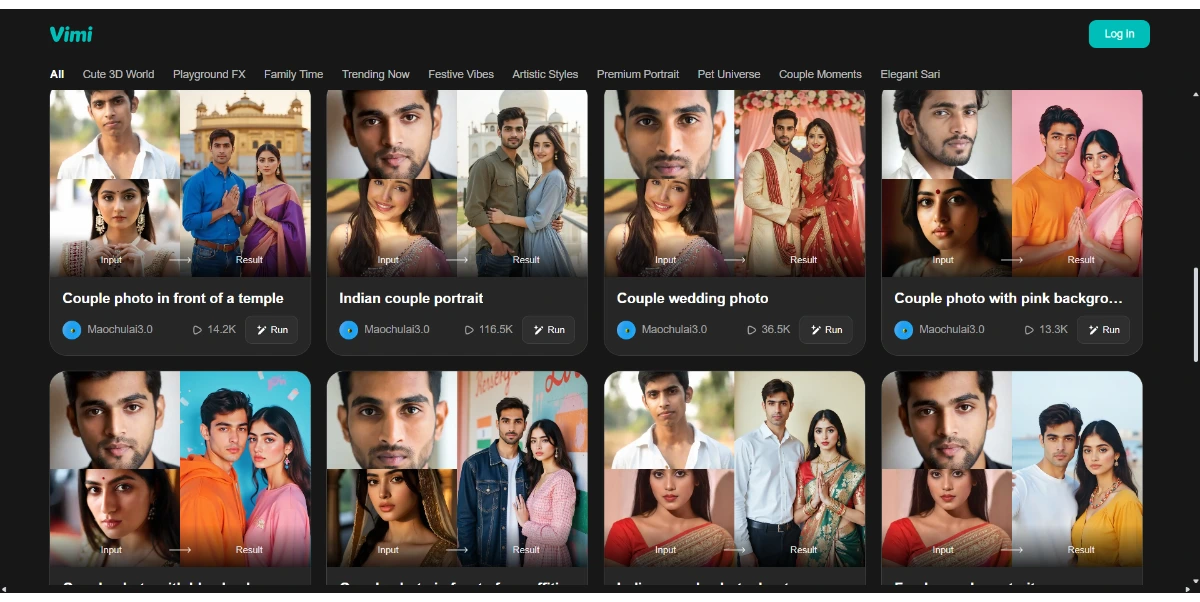Run the Indian couple portrait template
1200x602 pixels.
click(x=548, y=330)
